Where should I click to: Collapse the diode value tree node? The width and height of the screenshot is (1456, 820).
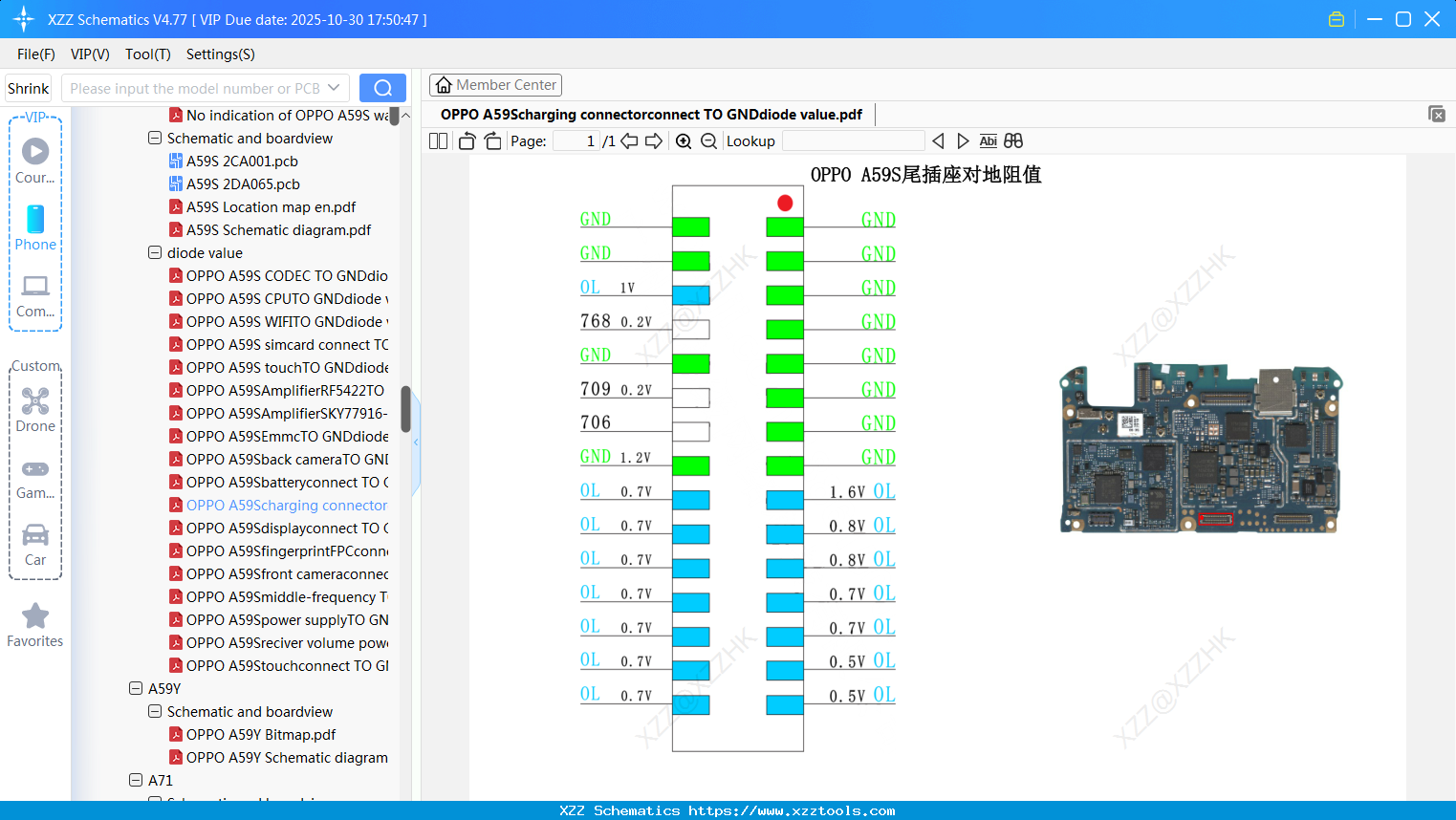click(x=154, y=252)
